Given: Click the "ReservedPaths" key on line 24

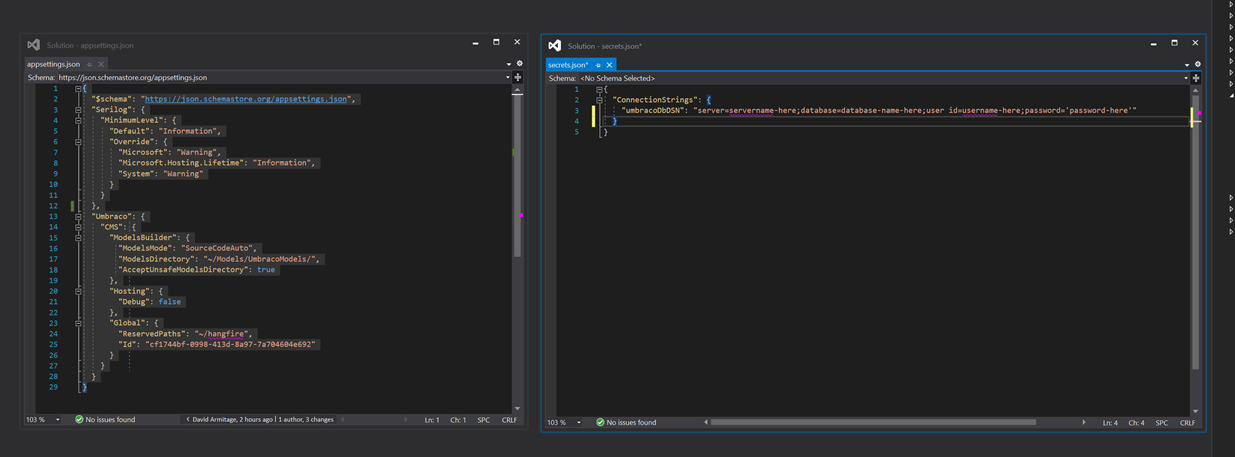Looking at the screenshot, I should click(151, 334).
